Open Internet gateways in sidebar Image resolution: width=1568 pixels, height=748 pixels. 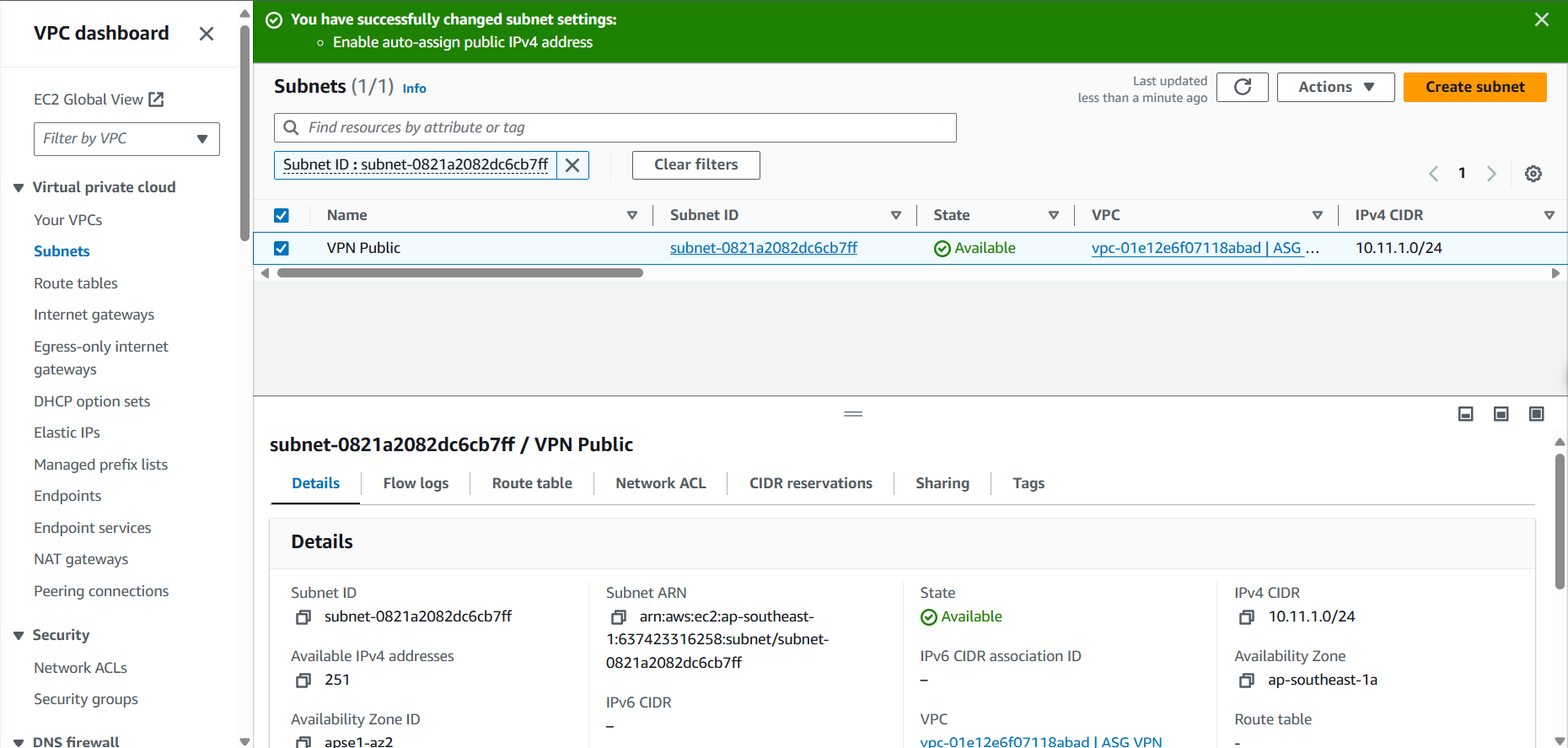click(x=94, y=315)
